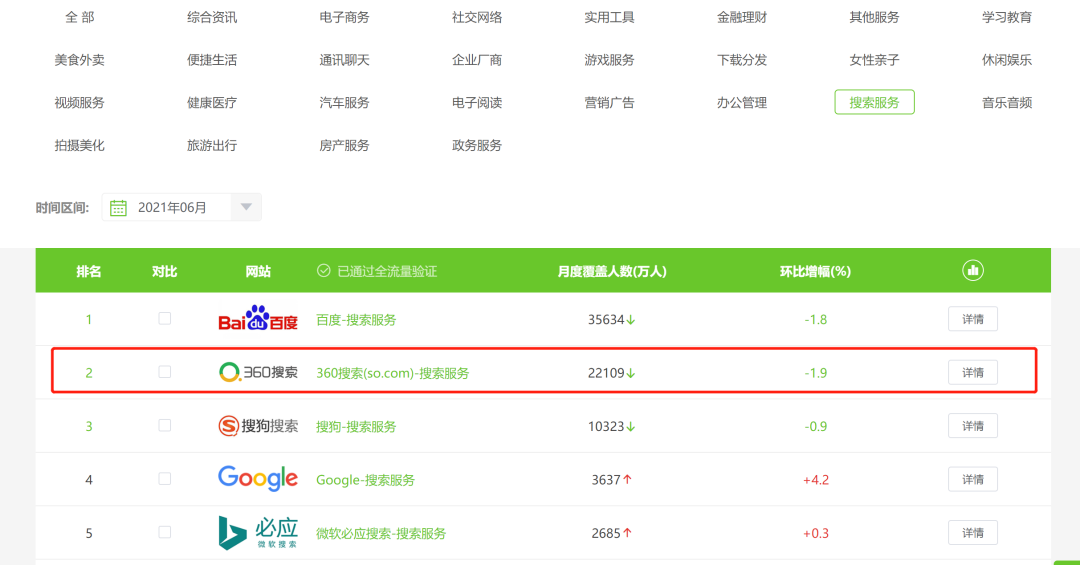The image size is (1080, 565).
Task: Select the 音乐音频 category
Action: [x=1007, y=103]
